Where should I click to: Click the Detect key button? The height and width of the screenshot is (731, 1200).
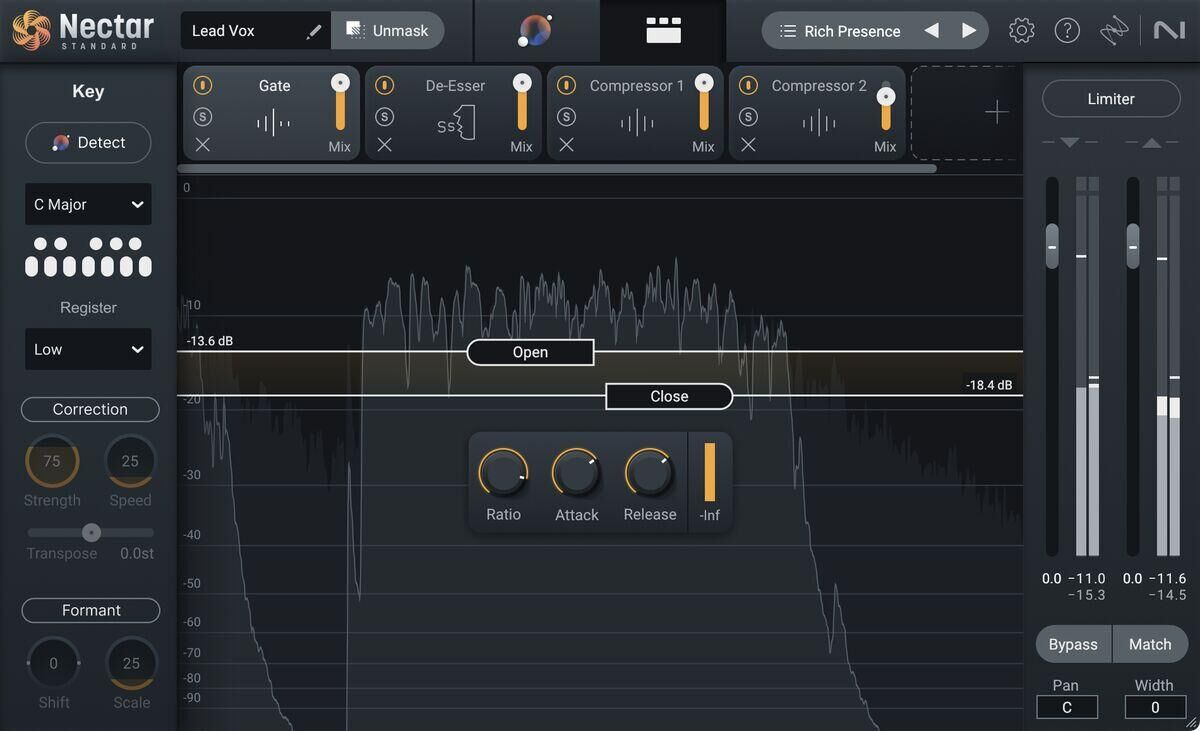[x=88, y=142]
